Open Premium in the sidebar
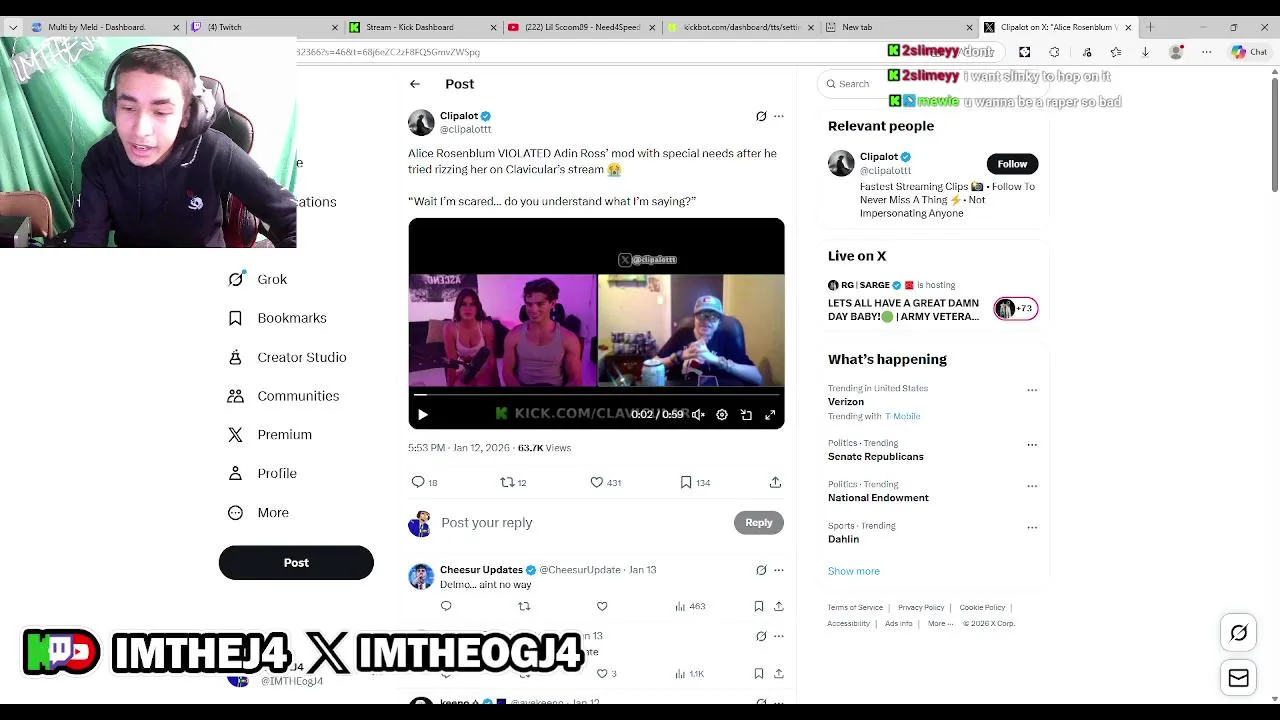The image size is (1280, 720). point(270,435)
